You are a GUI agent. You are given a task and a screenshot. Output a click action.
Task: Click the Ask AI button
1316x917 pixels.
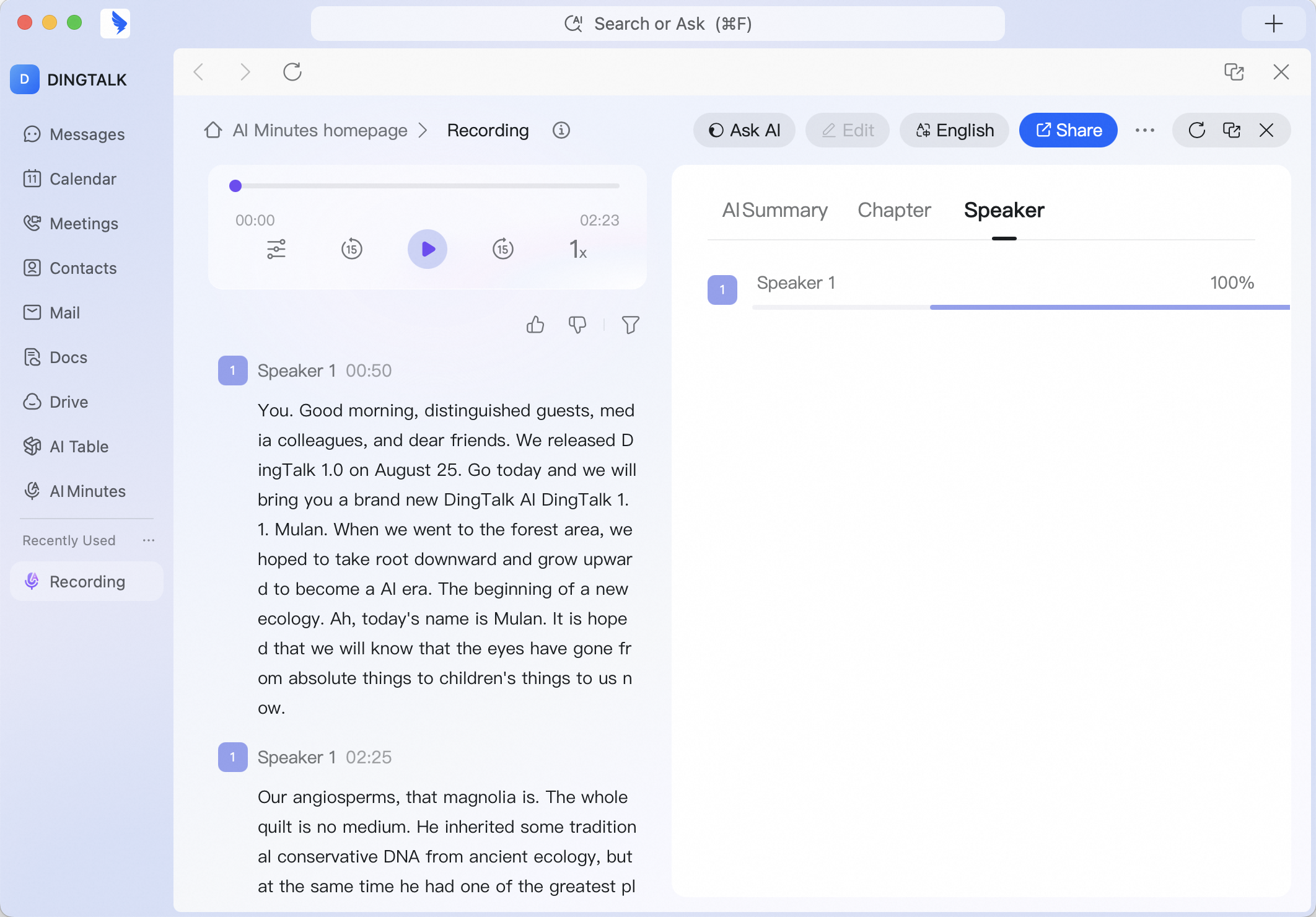click(744, 130)
